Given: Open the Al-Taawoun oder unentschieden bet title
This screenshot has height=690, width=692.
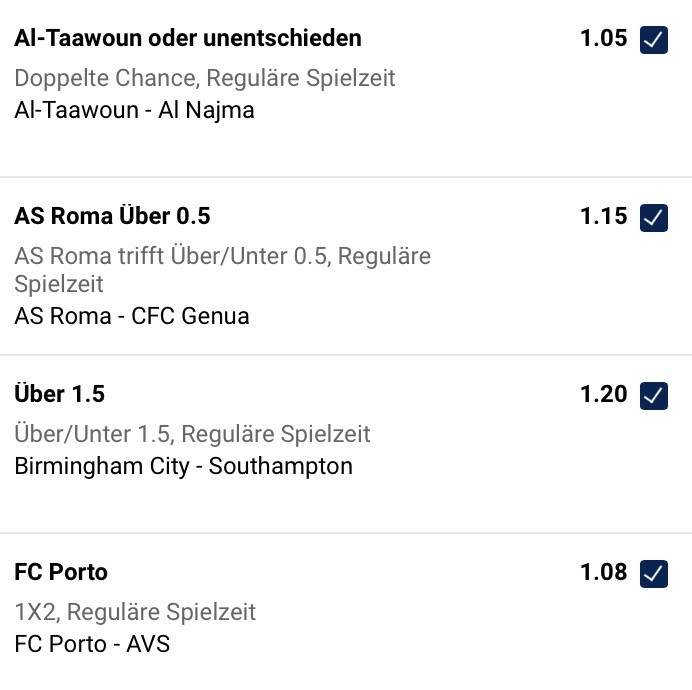Looking at the screenshot, I should [x=188, y=39].
